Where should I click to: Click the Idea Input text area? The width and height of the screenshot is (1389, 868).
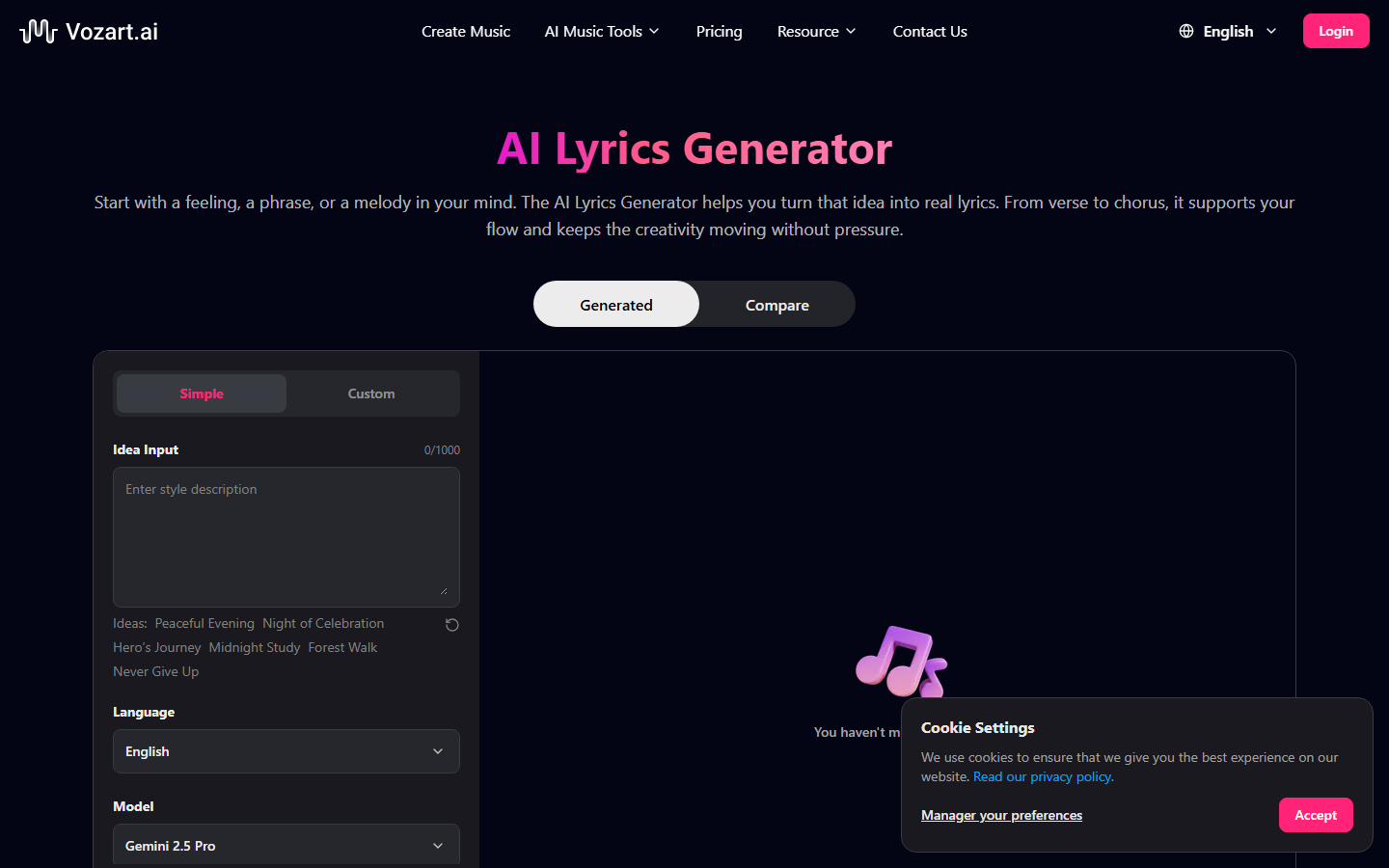[286, 536]
